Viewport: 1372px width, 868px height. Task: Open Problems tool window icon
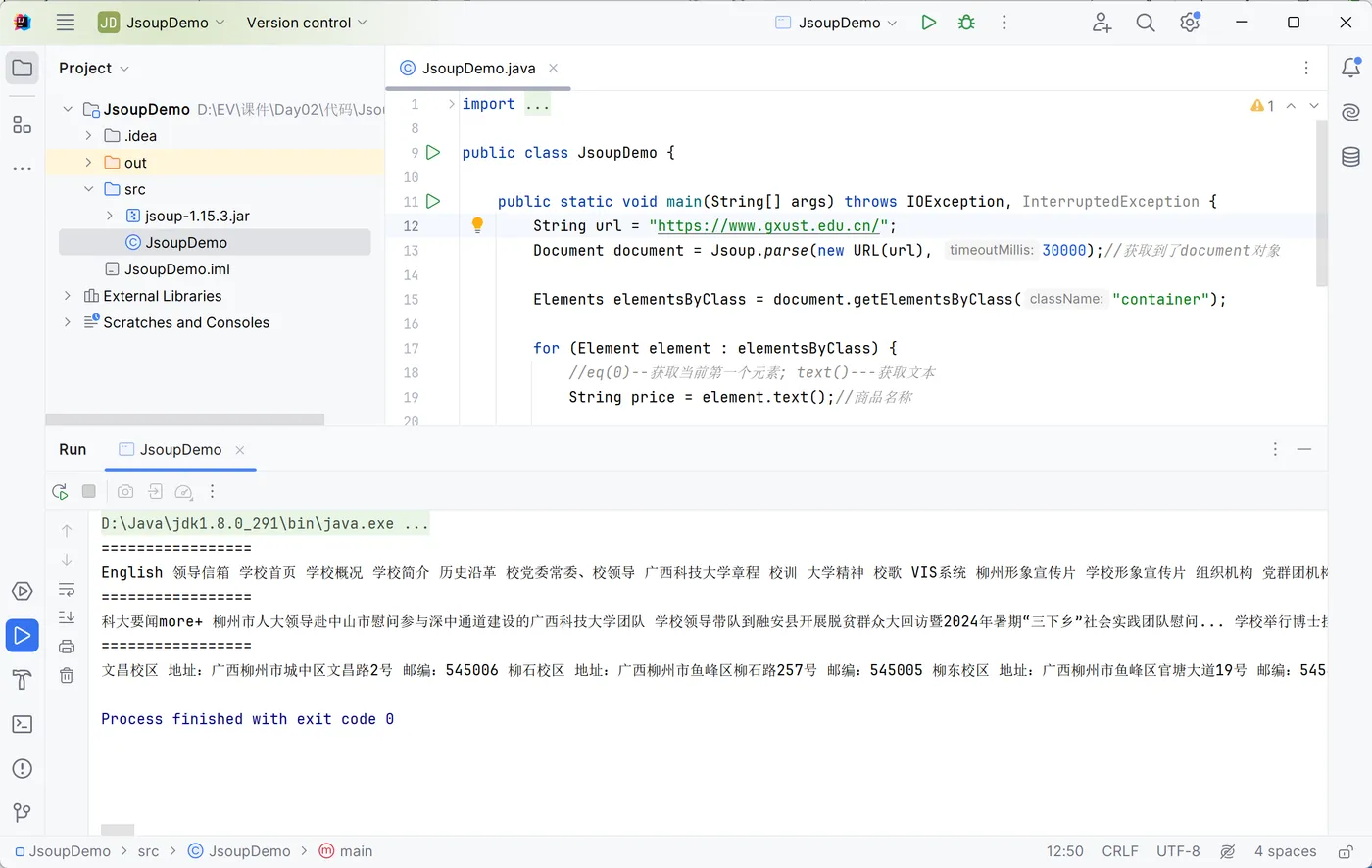[x=22, y=768]
